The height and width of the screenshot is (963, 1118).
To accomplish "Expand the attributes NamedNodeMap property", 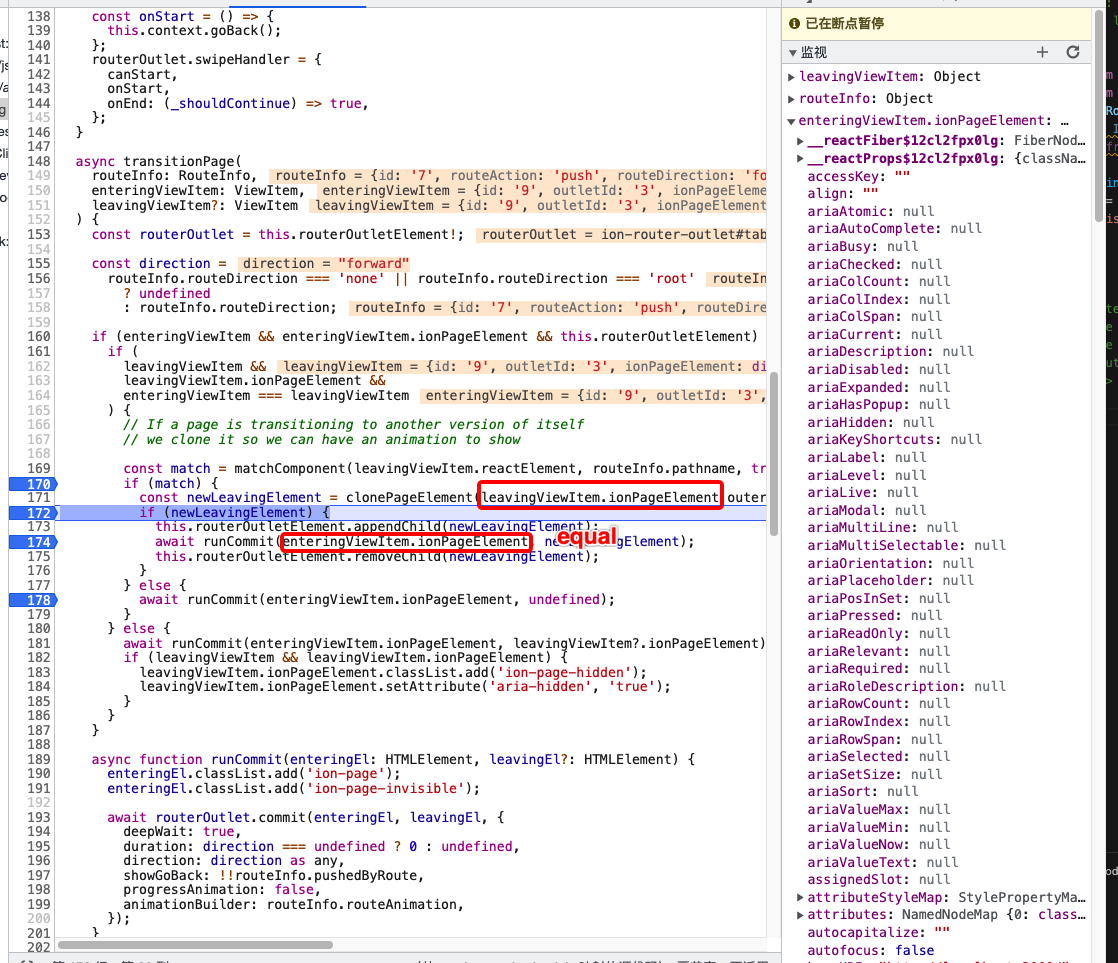I will (800, 915).
